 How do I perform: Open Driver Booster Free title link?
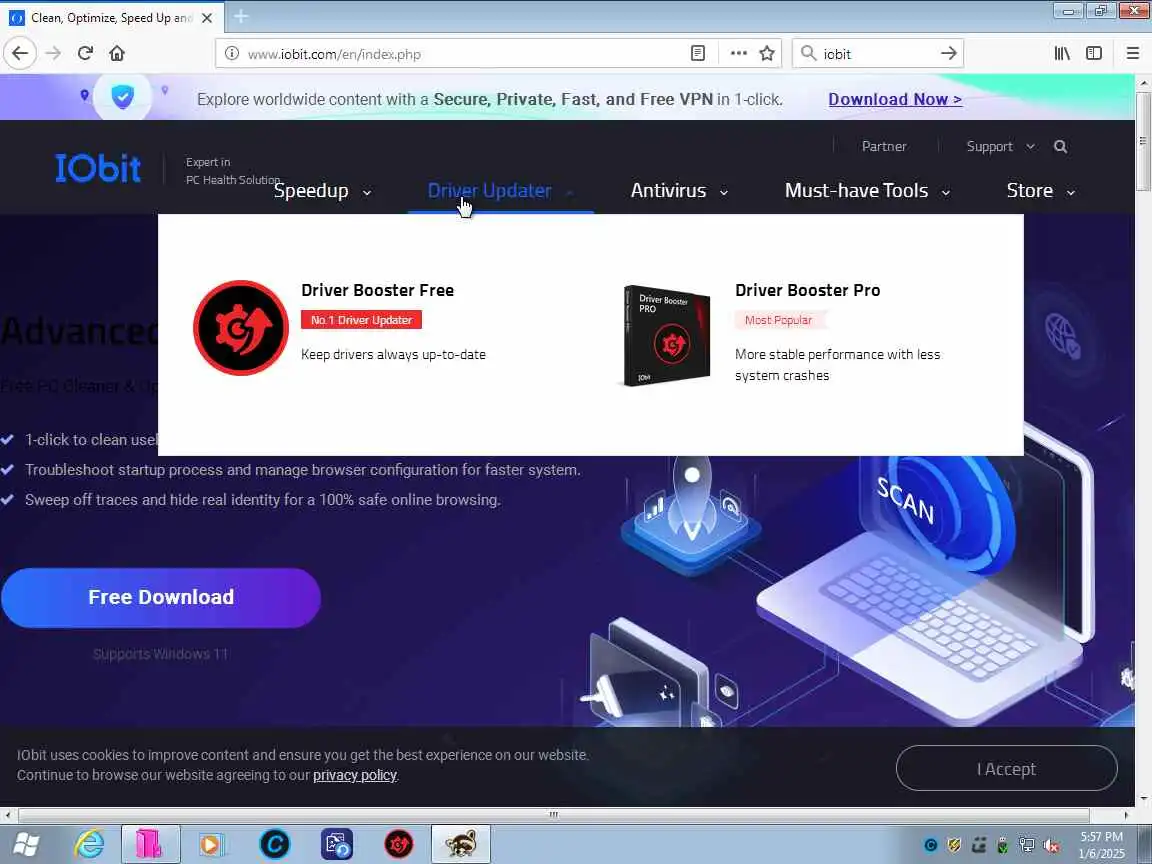378,290
